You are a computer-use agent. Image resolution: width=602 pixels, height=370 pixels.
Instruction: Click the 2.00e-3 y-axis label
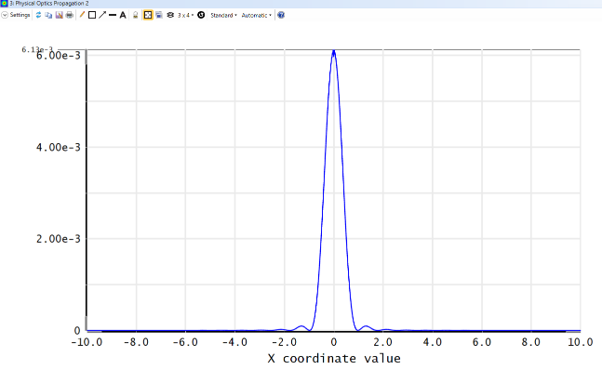[x=58, y=239]
